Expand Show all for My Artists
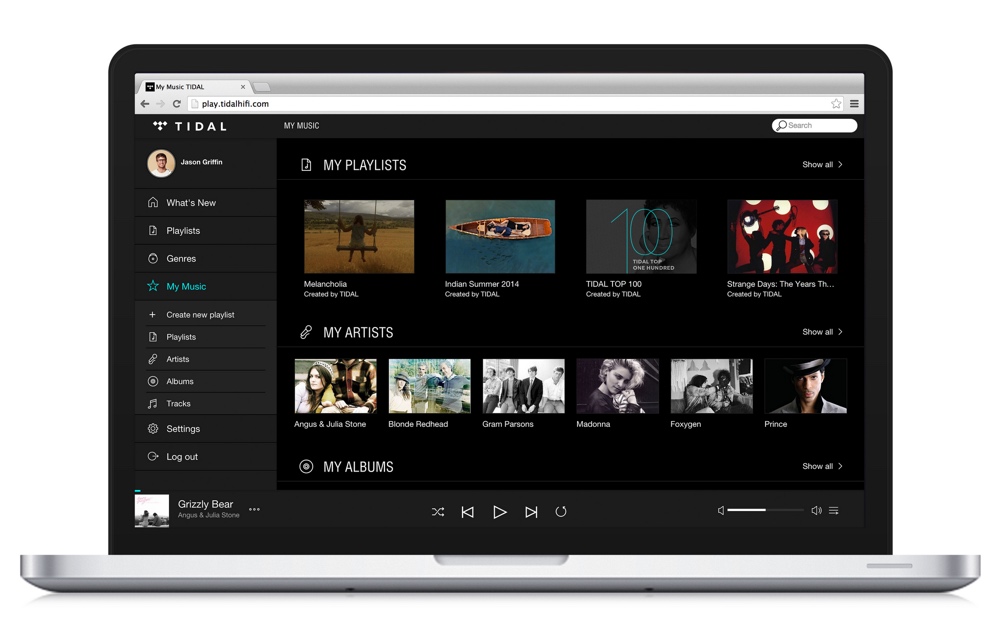The image size is (1000, 632). coord(822,332)
